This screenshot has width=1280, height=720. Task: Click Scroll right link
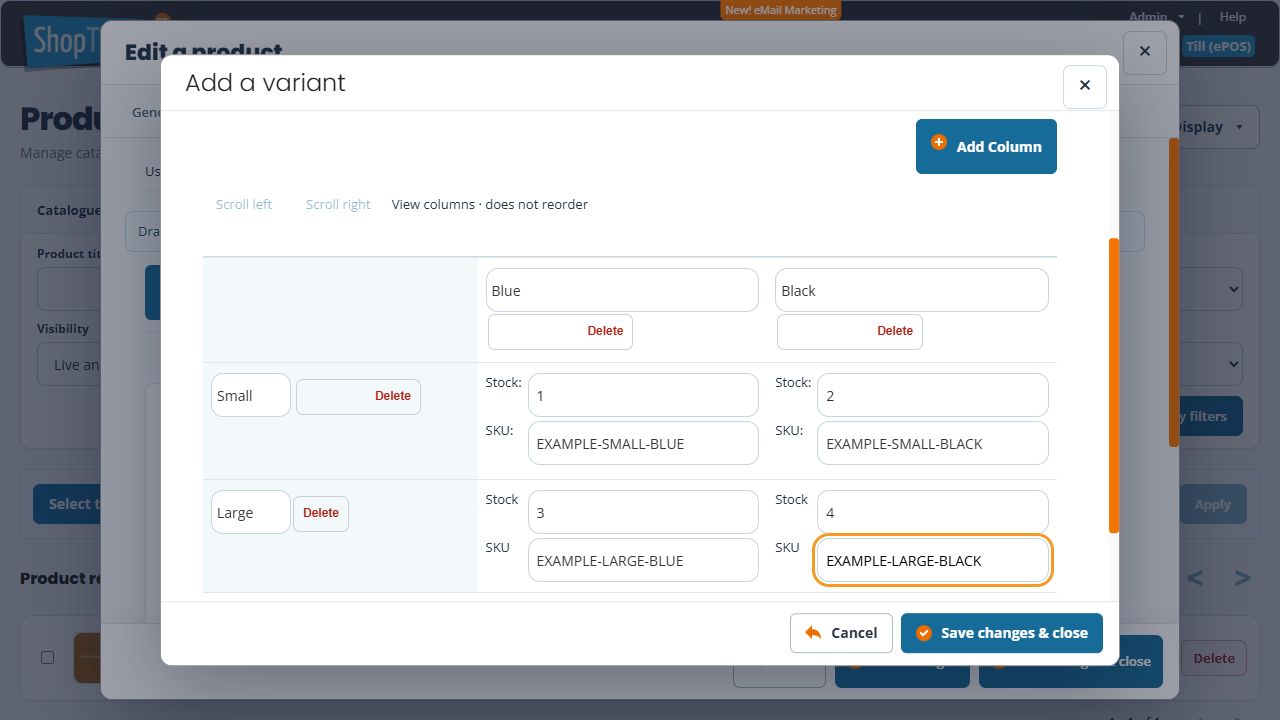[338, 204]
